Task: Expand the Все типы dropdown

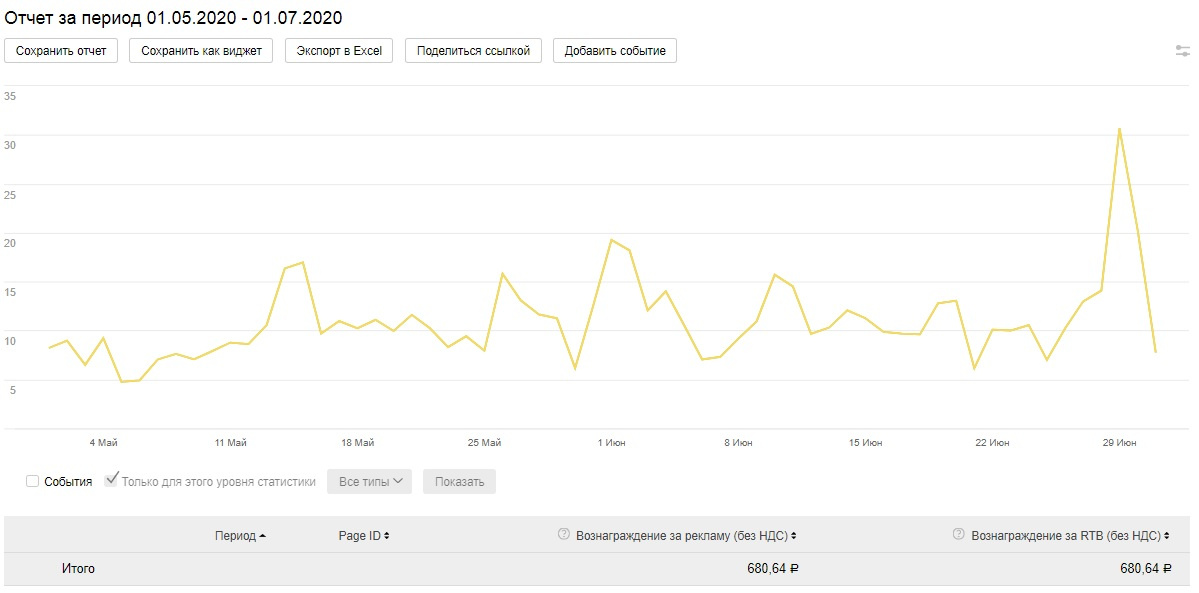Action: coord(369,481)
